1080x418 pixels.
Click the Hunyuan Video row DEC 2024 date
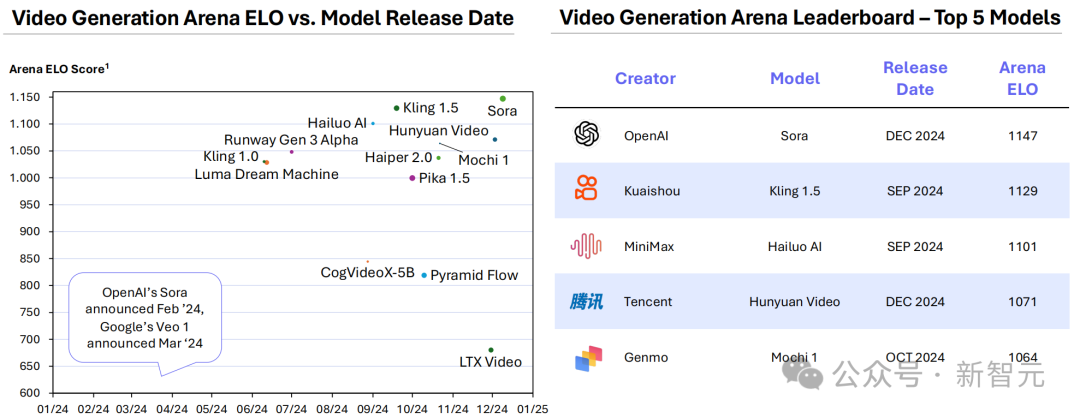click(915, 302)
